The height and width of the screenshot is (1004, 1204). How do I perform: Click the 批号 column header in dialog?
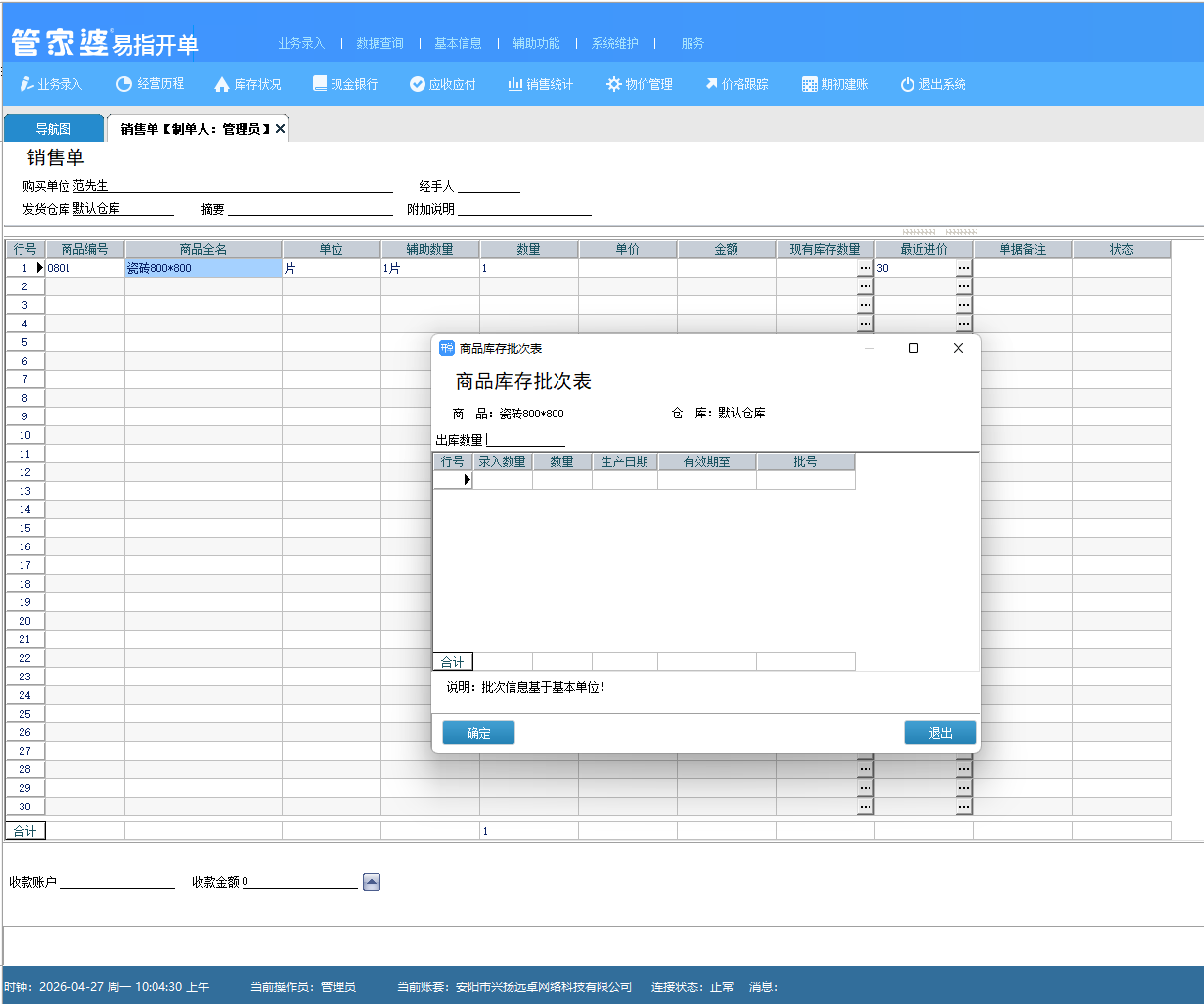click(x=806, y=461)
